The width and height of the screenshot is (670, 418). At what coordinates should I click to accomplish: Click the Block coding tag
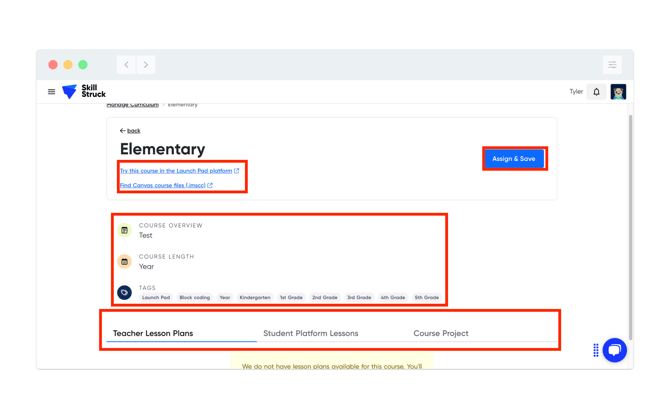(194, 298)
